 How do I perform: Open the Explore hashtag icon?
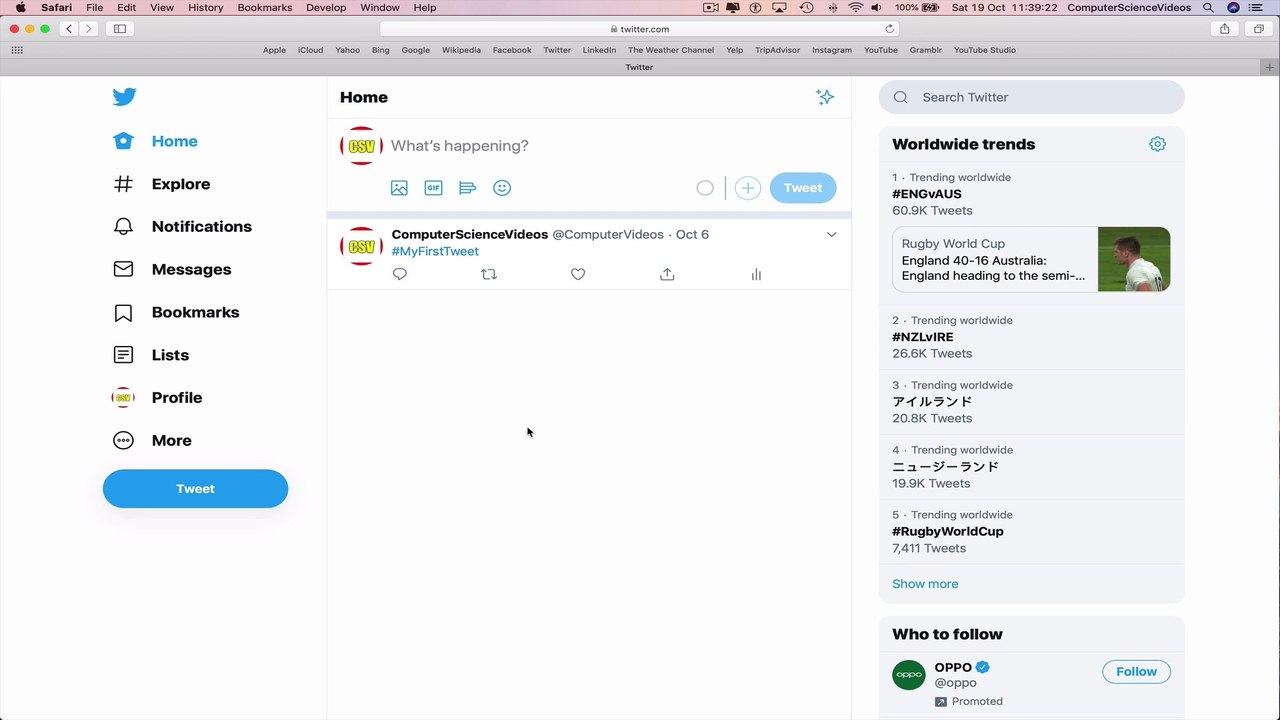123,184
